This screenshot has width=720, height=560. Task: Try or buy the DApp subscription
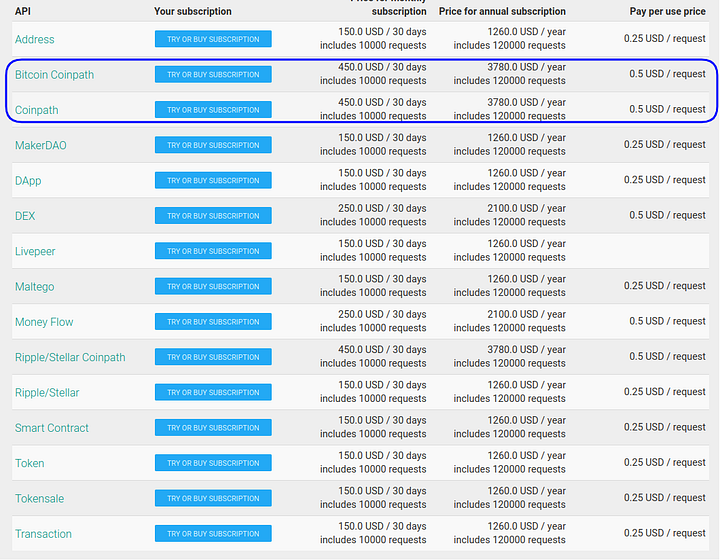pyautogui.click(x=213, y=180)
